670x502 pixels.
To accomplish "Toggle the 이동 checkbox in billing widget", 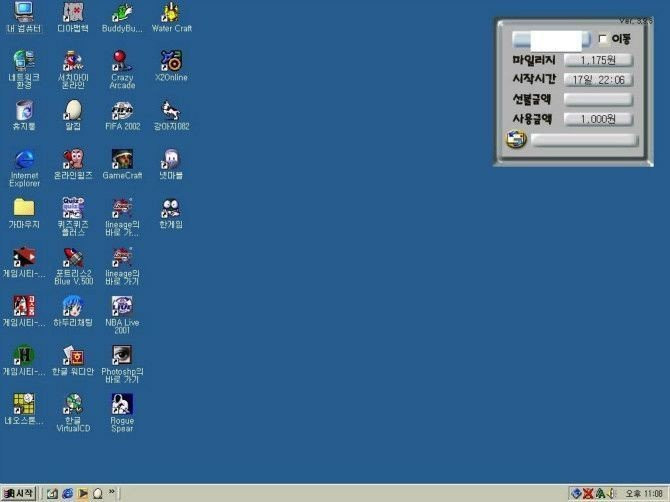I will [603, 40].
